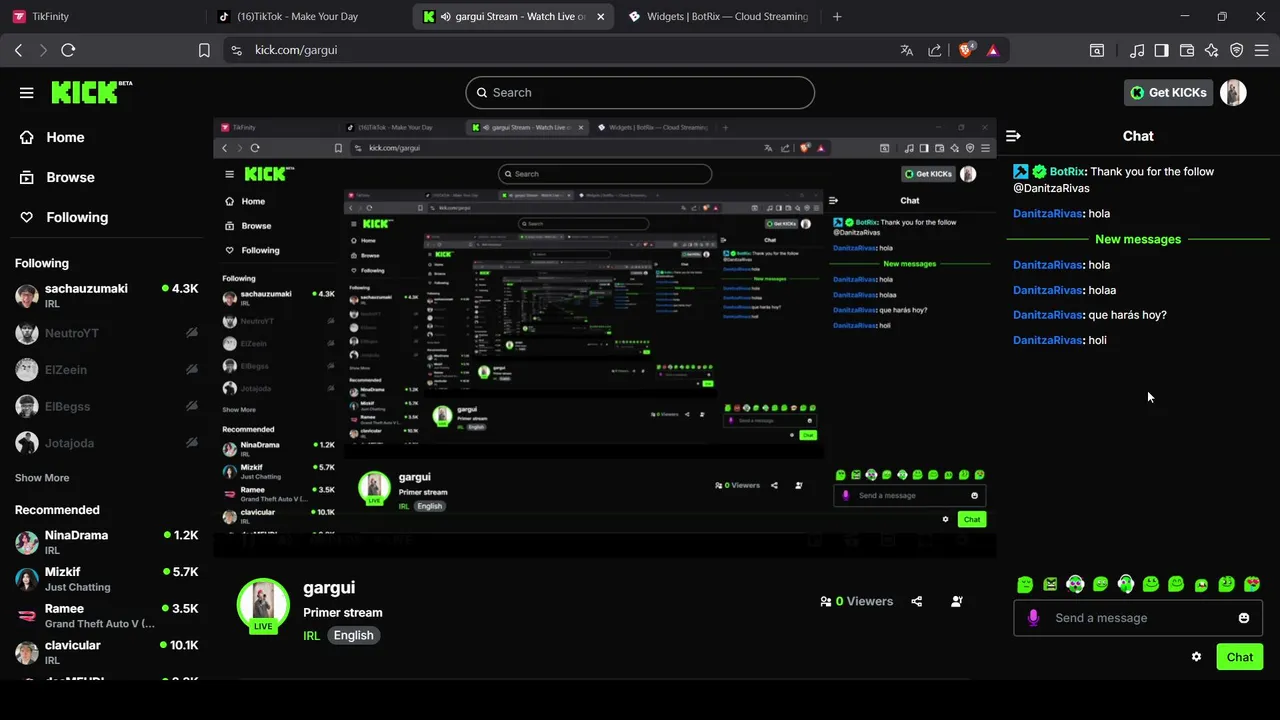Click the bookmark icon in address bar
Viewport: 1280px width, 720px height.
click(204, 50)
